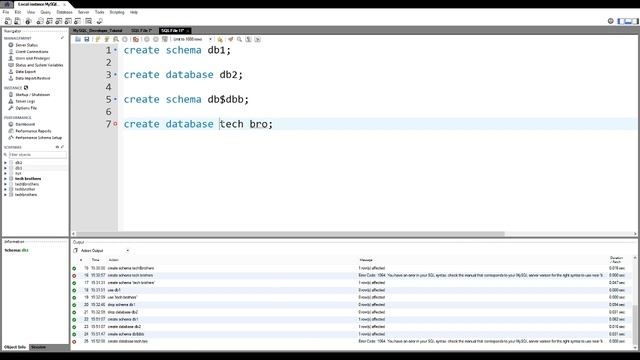This screenshot has height=360, width=640.
Task: Click the stop query execution icon
Action: (x=125, y=40)
